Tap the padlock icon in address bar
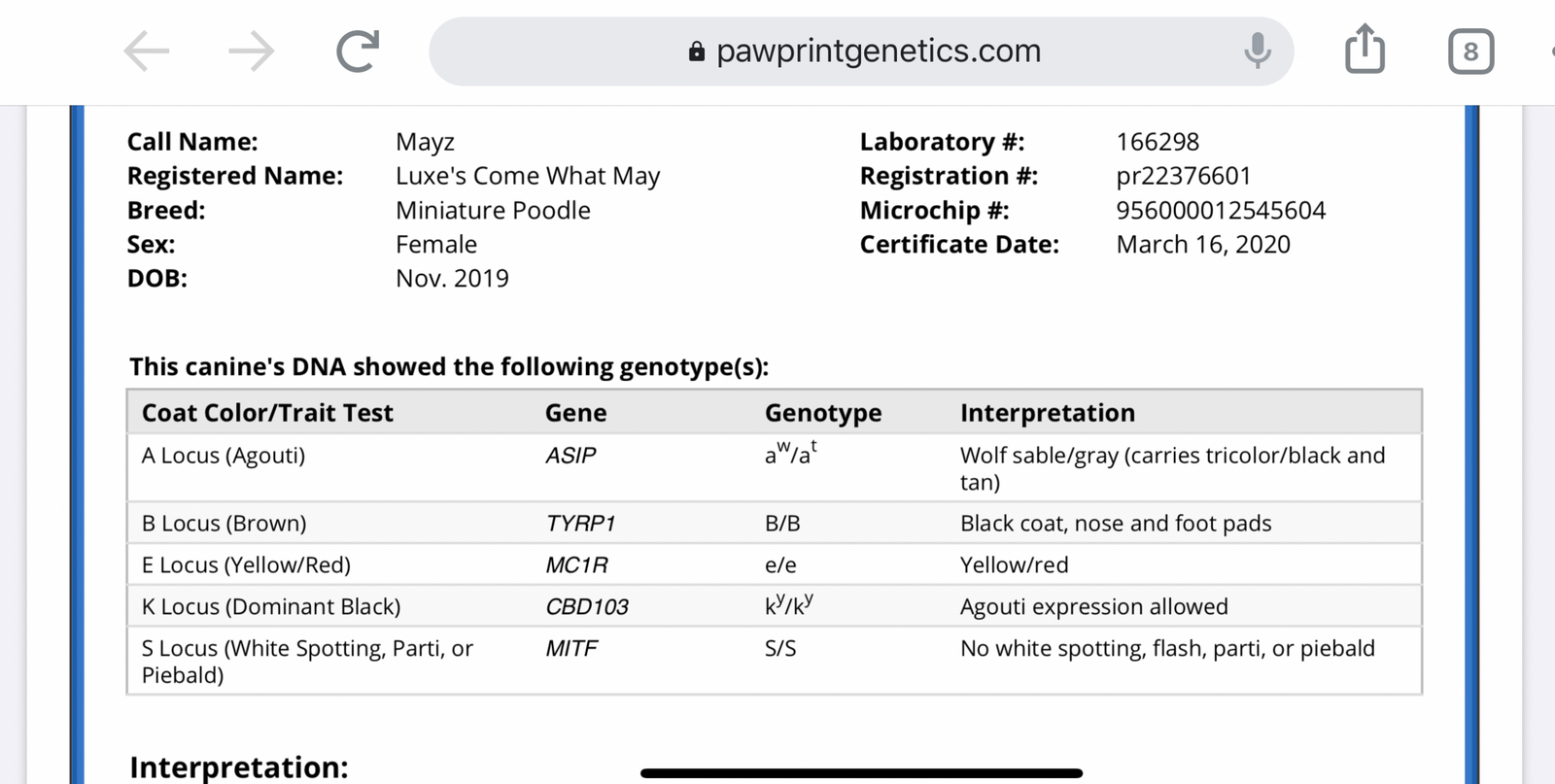Viewport: 1555px width, 784px height. click(696, 51)
